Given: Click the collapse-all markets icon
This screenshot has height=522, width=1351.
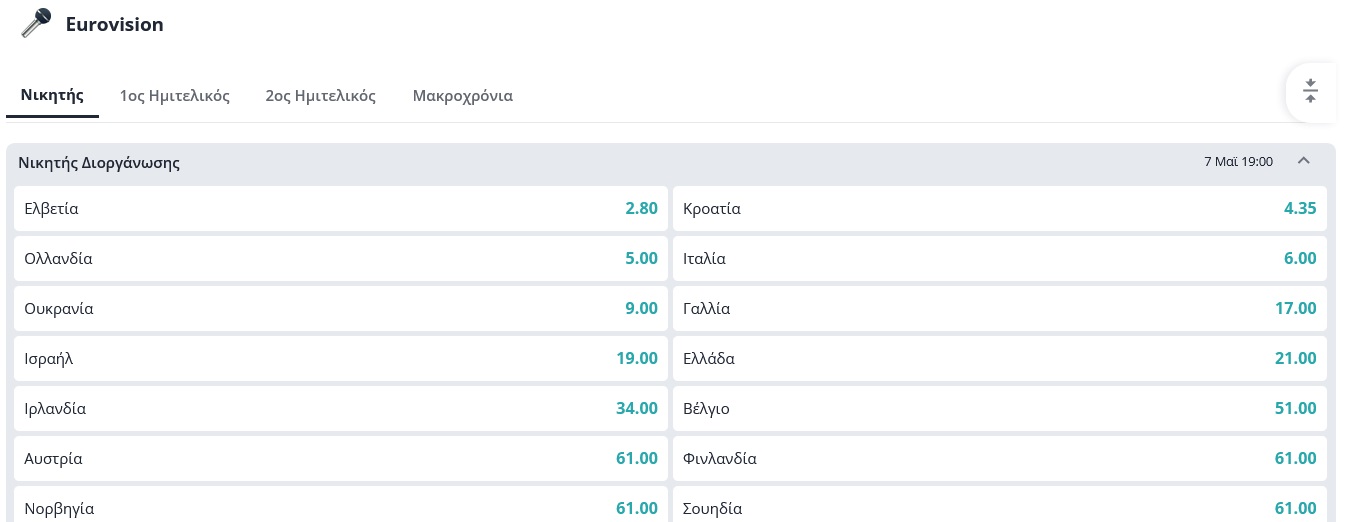Looking at the screenshot, I should [x=1310, y=92].
